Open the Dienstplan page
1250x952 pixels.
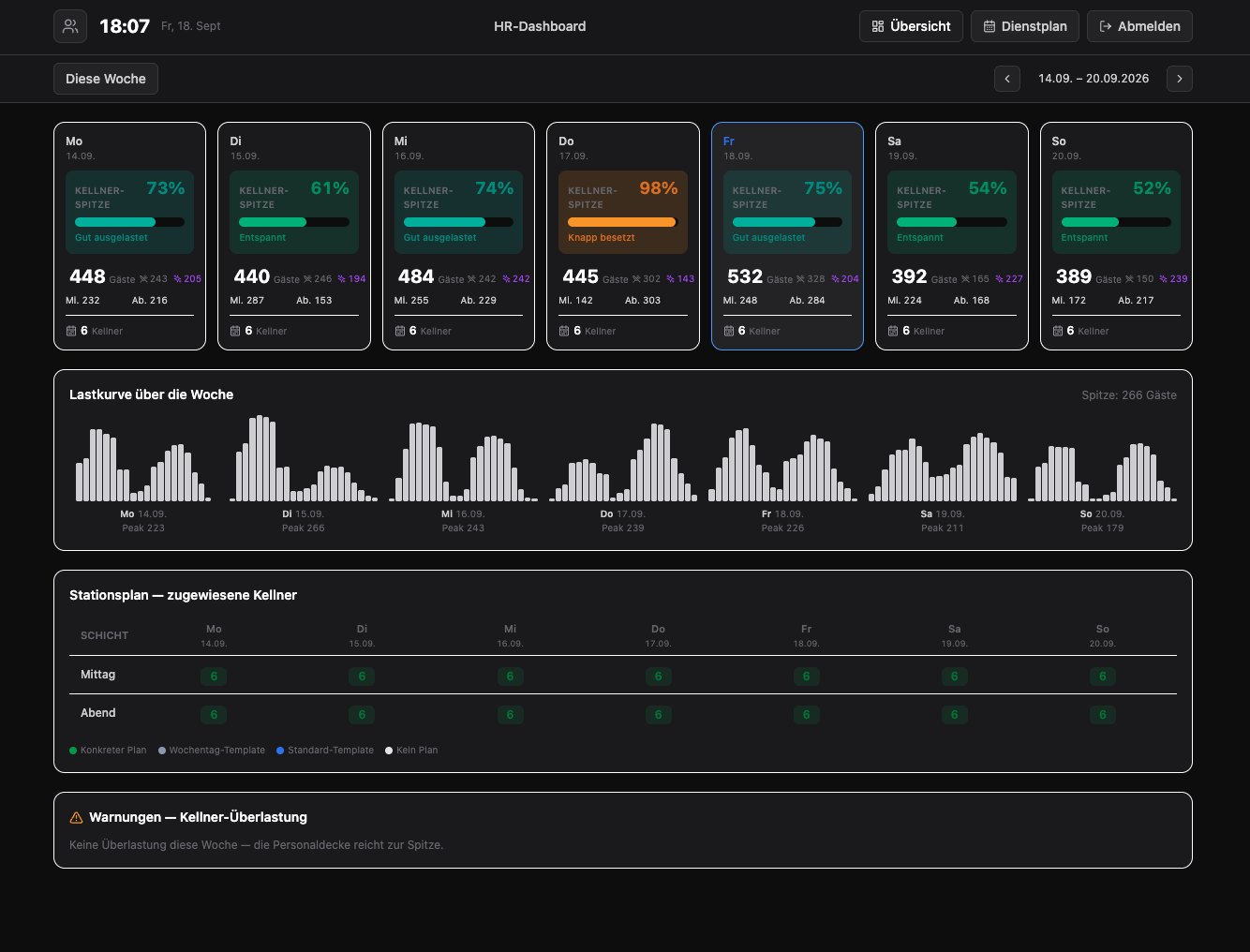pos(1025,26)
